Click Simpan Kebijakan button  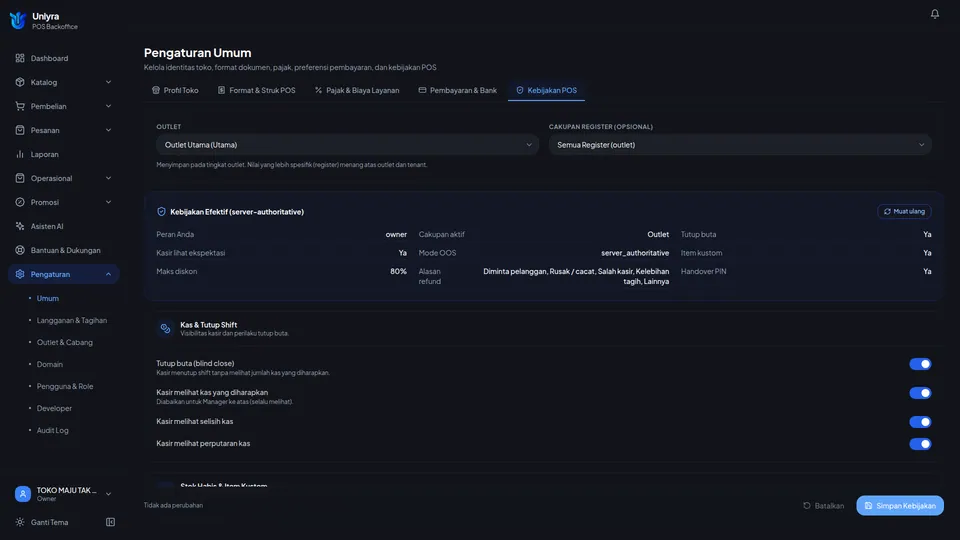pyautogui.click(x=899, y=506)
